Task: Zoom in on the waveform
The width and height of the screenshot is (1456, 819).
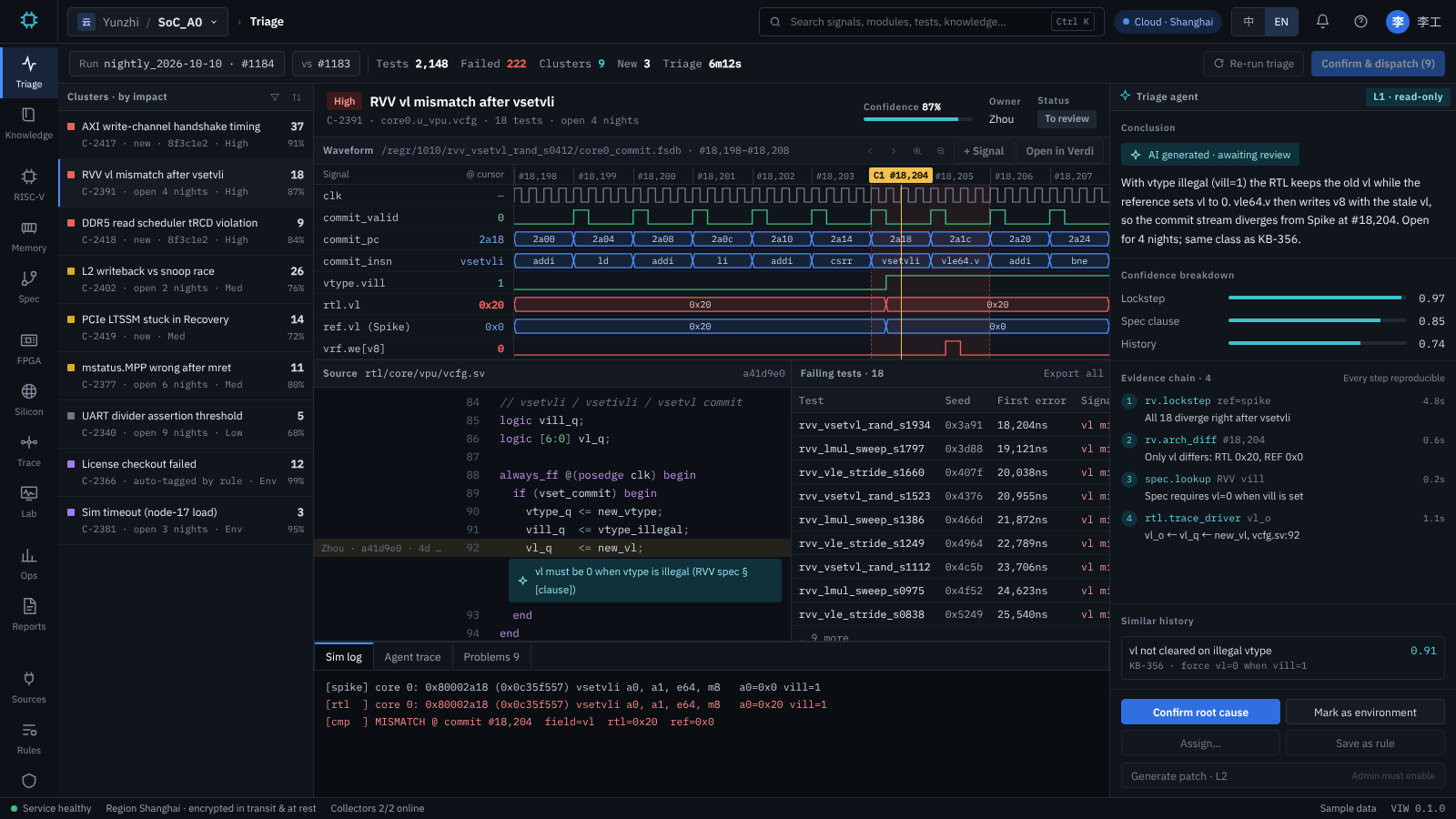Action: click(x=917, y=151)
